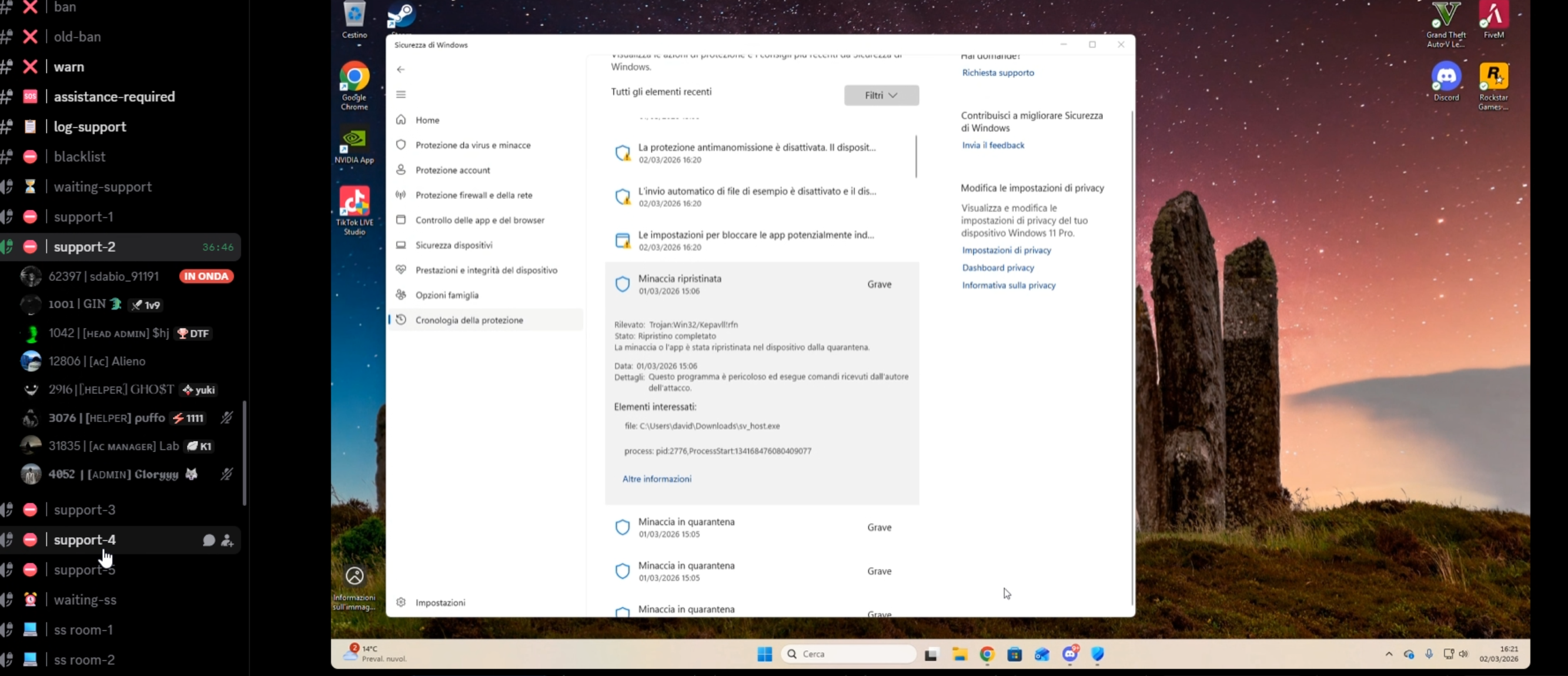This screenshot has width=1568, height=676.
Task: Select Rockstar Games desktop icon
Action: [1493, 86]
